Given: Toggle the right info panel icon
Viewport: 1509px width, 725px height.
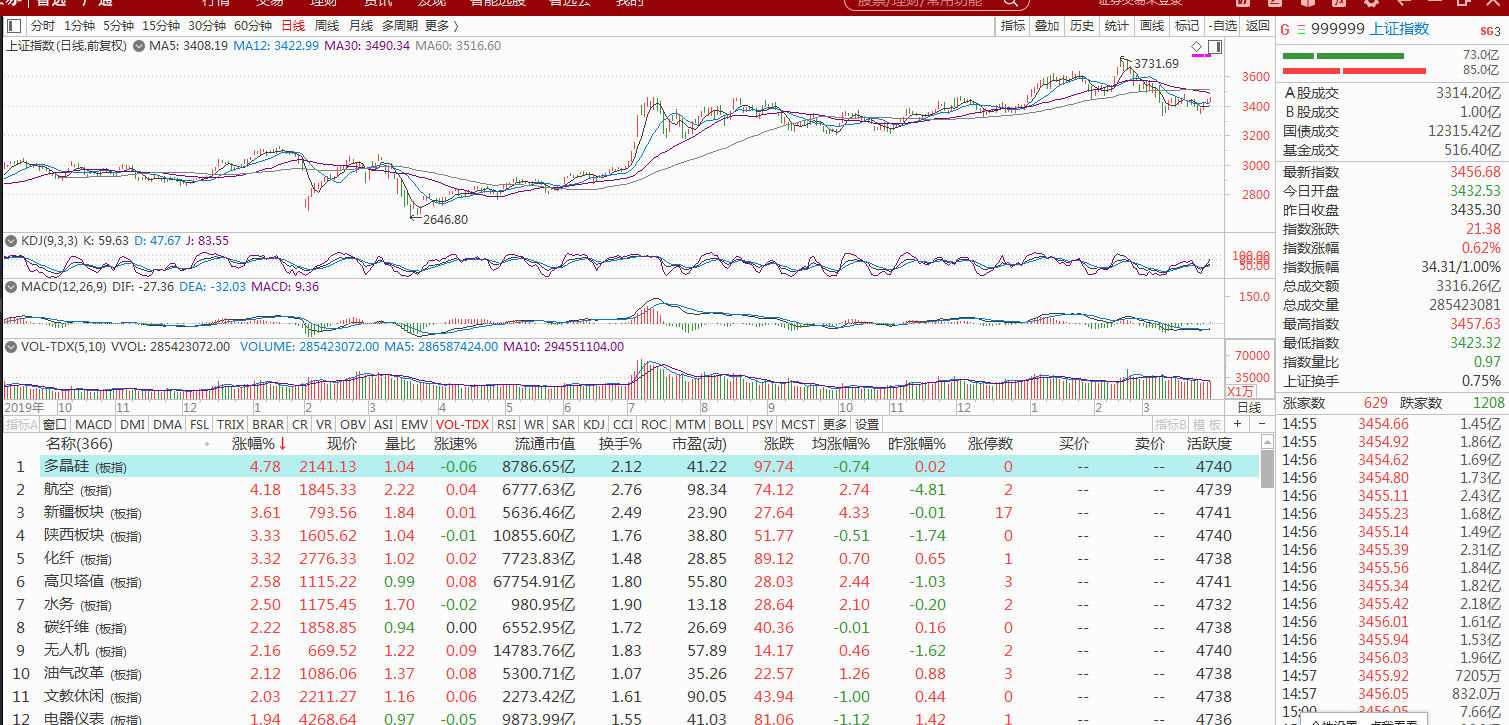Looking at the screenshot, I should click(1215, 47).
